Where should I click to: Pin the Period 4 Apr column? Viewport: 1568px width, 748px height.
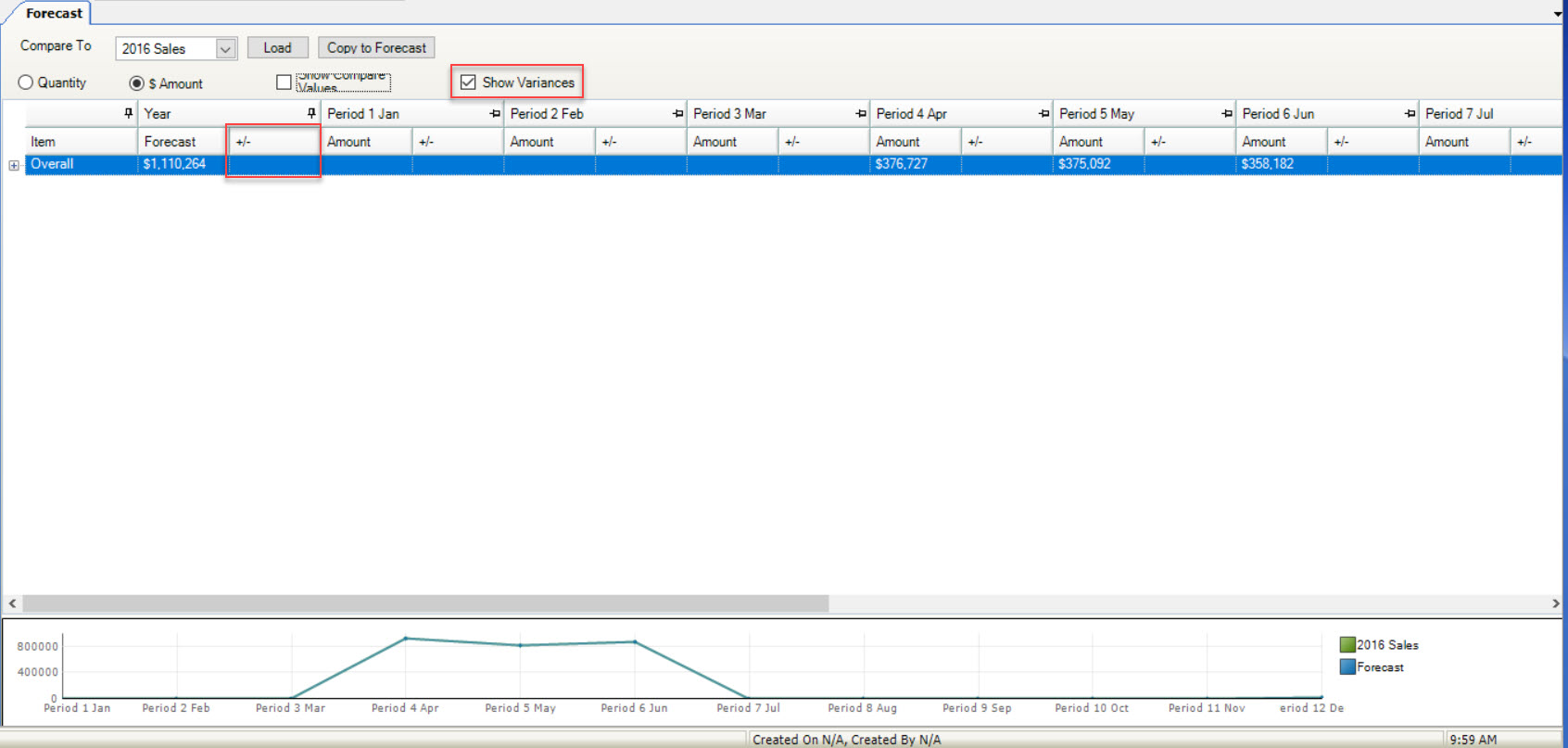(1043, 113)
